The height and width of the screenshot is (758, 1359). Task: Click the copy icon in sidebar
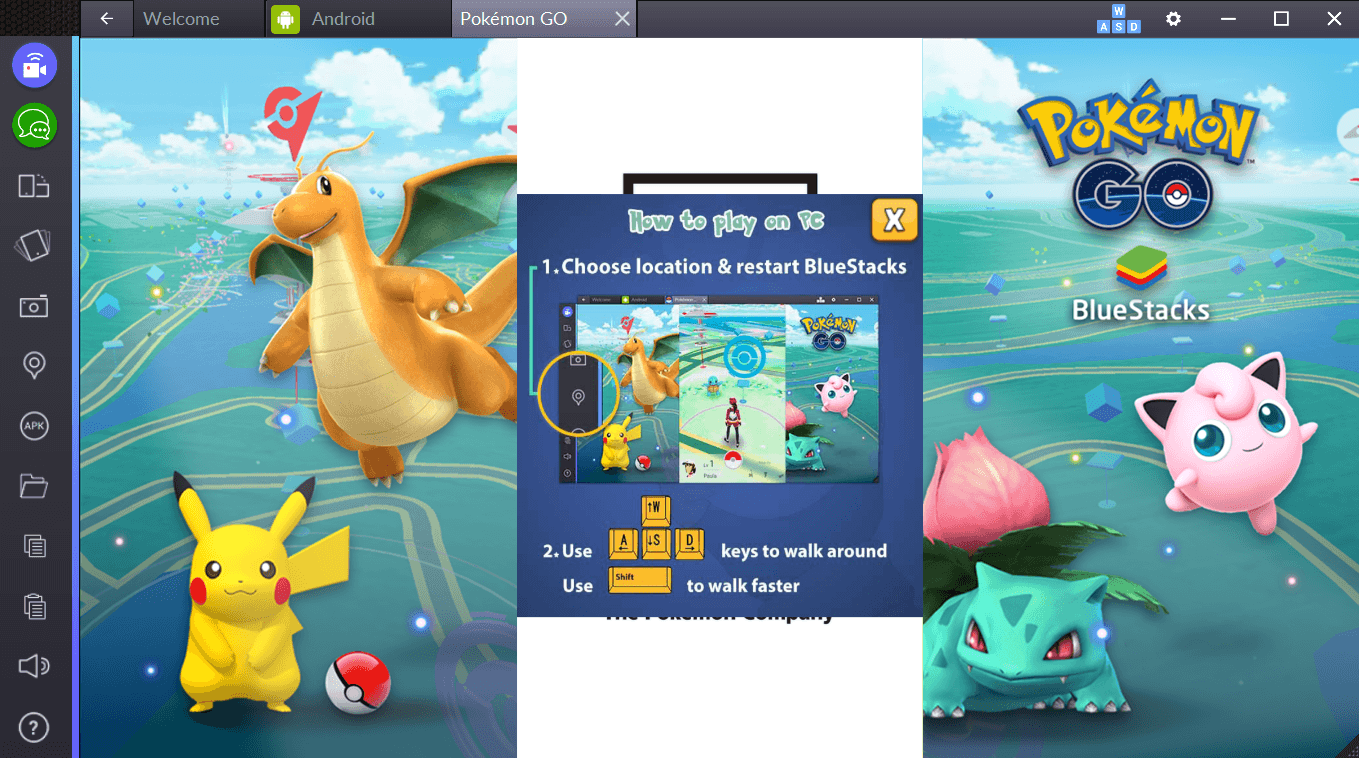pos(35,546)
